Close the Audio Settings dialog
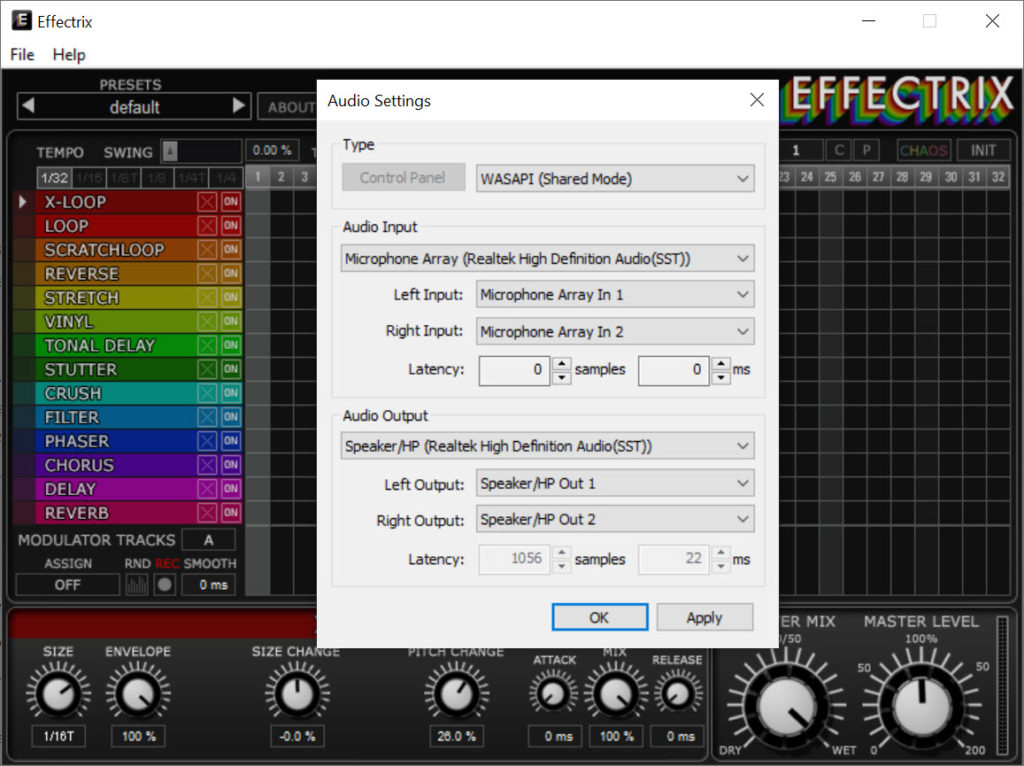The image size is (1024, 766). [x=757, y=100]
